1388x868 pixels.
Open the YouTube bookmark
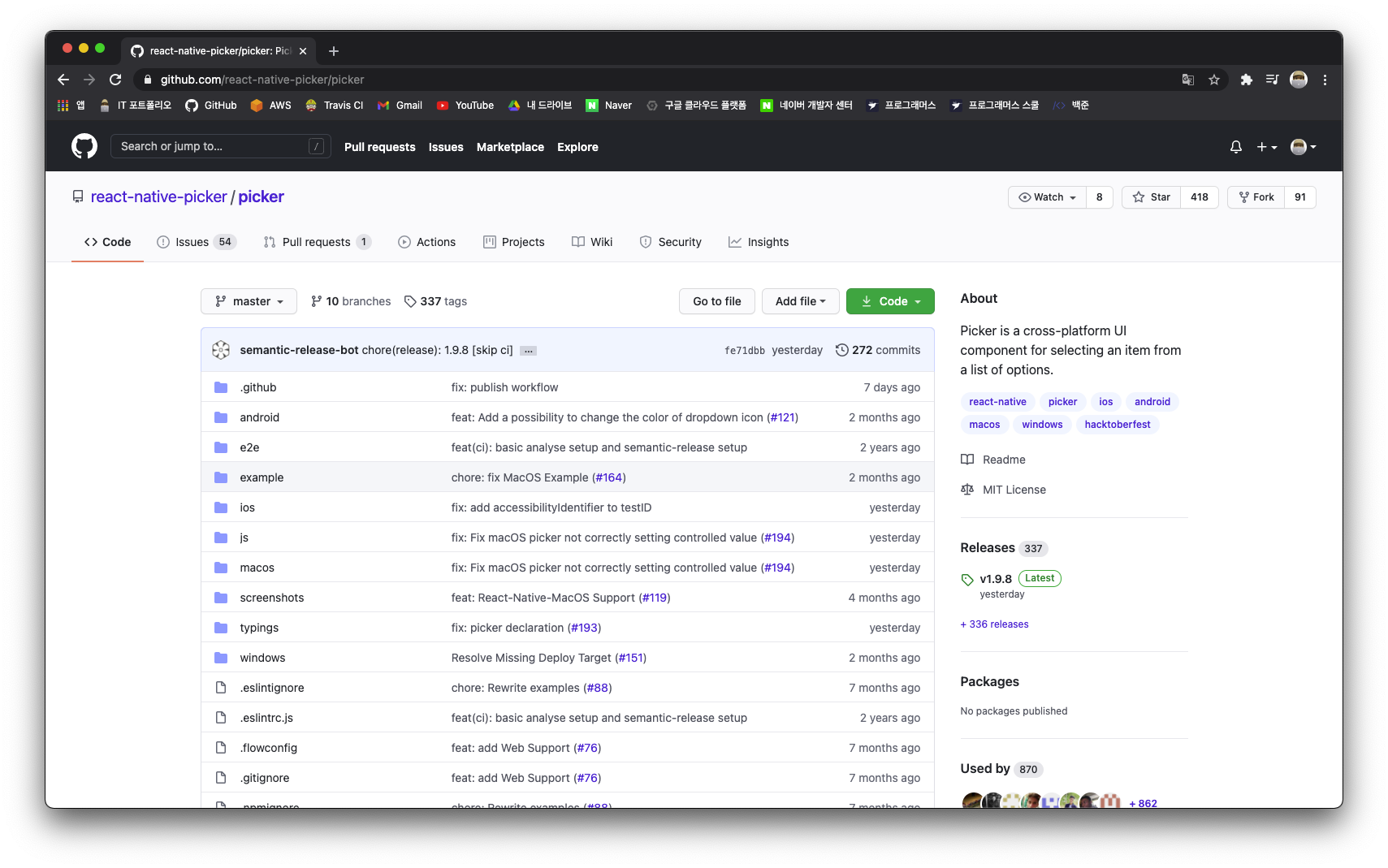tap(465, 106)
